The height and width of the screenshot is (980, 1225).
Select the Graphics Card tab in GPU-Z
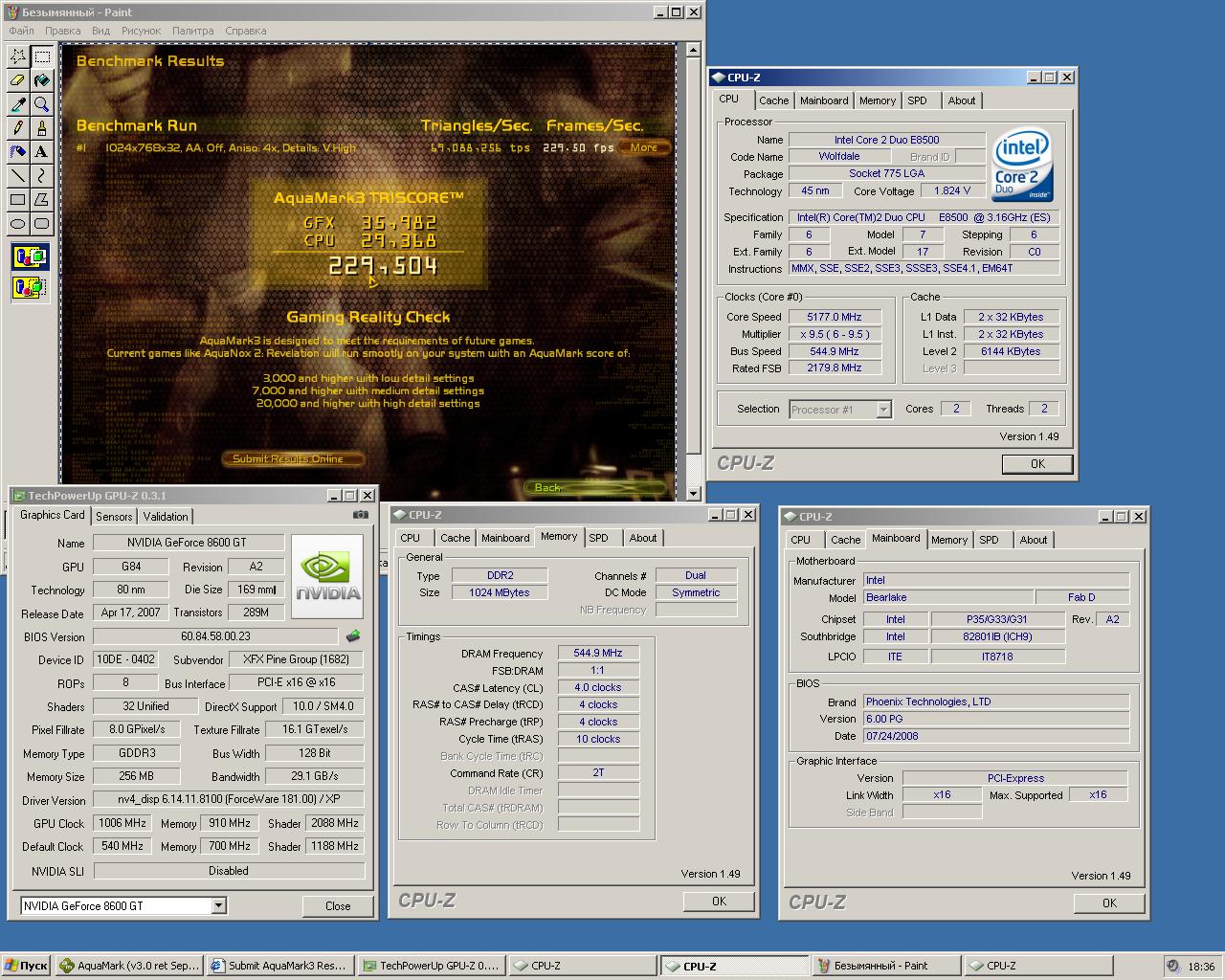click(53, 515)
